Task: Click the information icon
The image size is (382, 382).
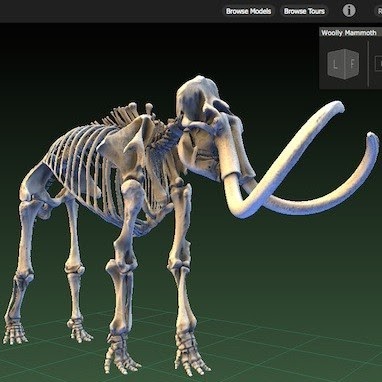Action: tap(349, 11)
